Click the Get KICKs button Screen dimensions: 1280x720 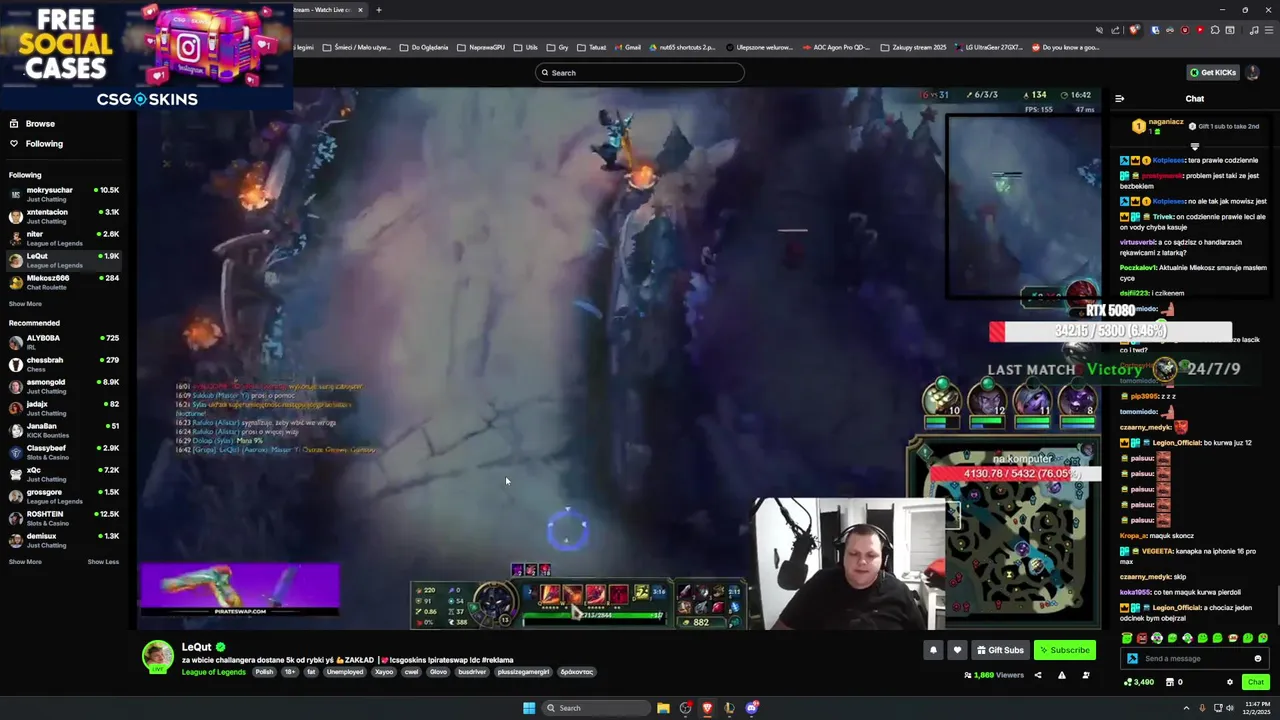pyautogui.click(x=1212, y=72)
